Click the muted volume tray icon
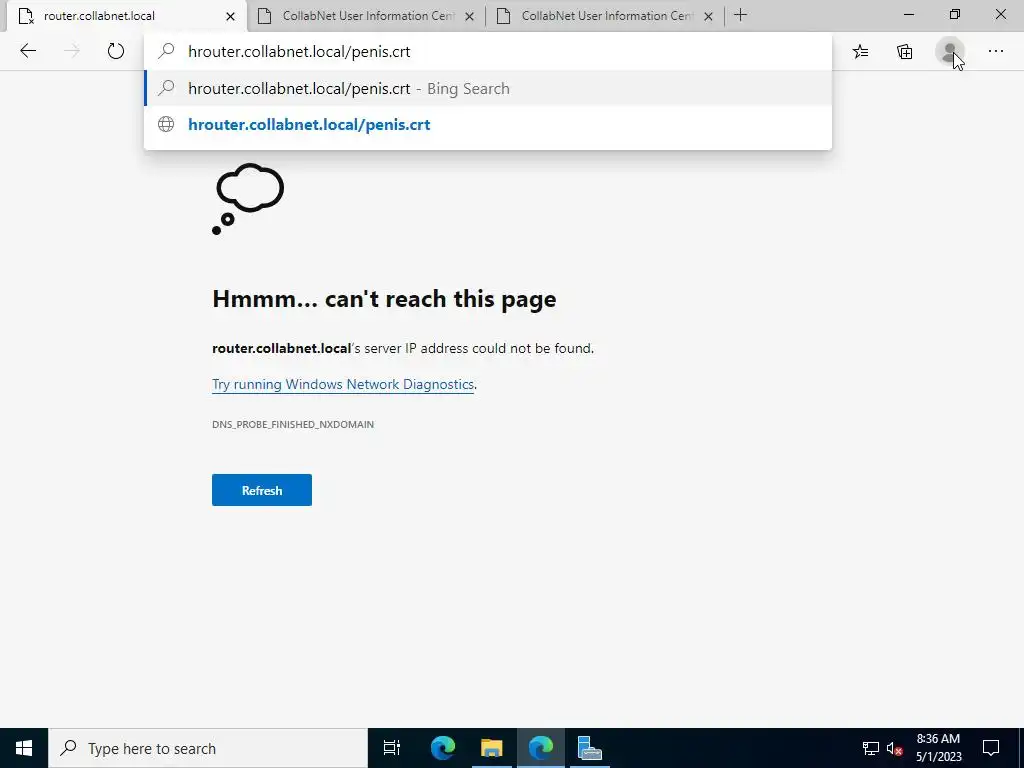The image size is (1024, 768). pyautogui.click(x=894, y=748)
